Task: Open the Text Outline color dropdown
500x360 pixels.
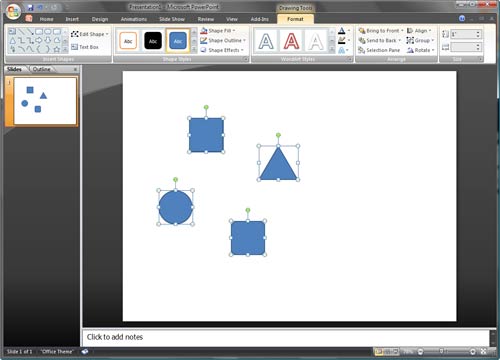Action: pos(344,41)
